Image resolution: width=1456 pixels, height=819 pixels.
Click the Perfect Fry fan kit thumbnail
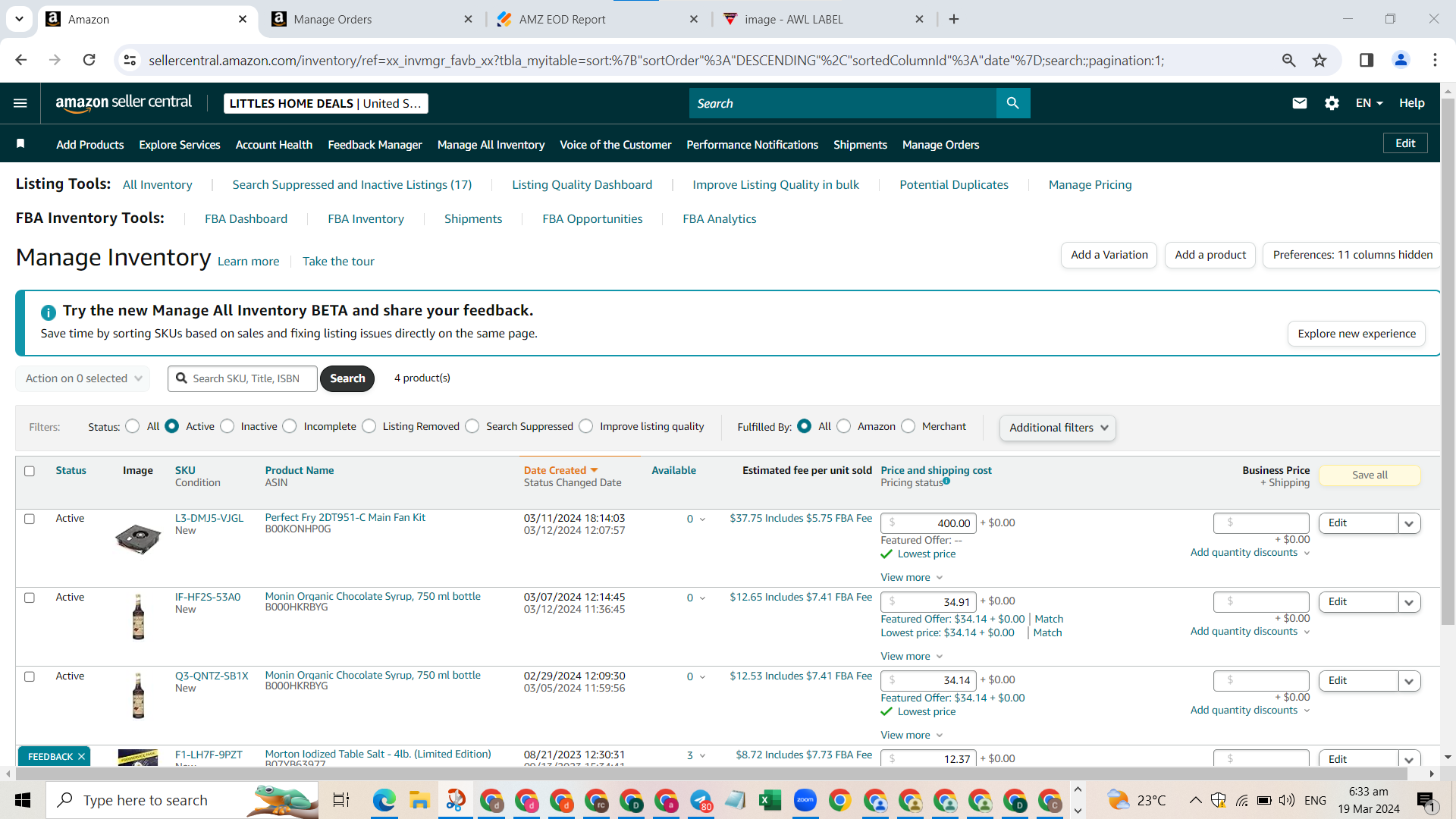click(x=138, y=539)
